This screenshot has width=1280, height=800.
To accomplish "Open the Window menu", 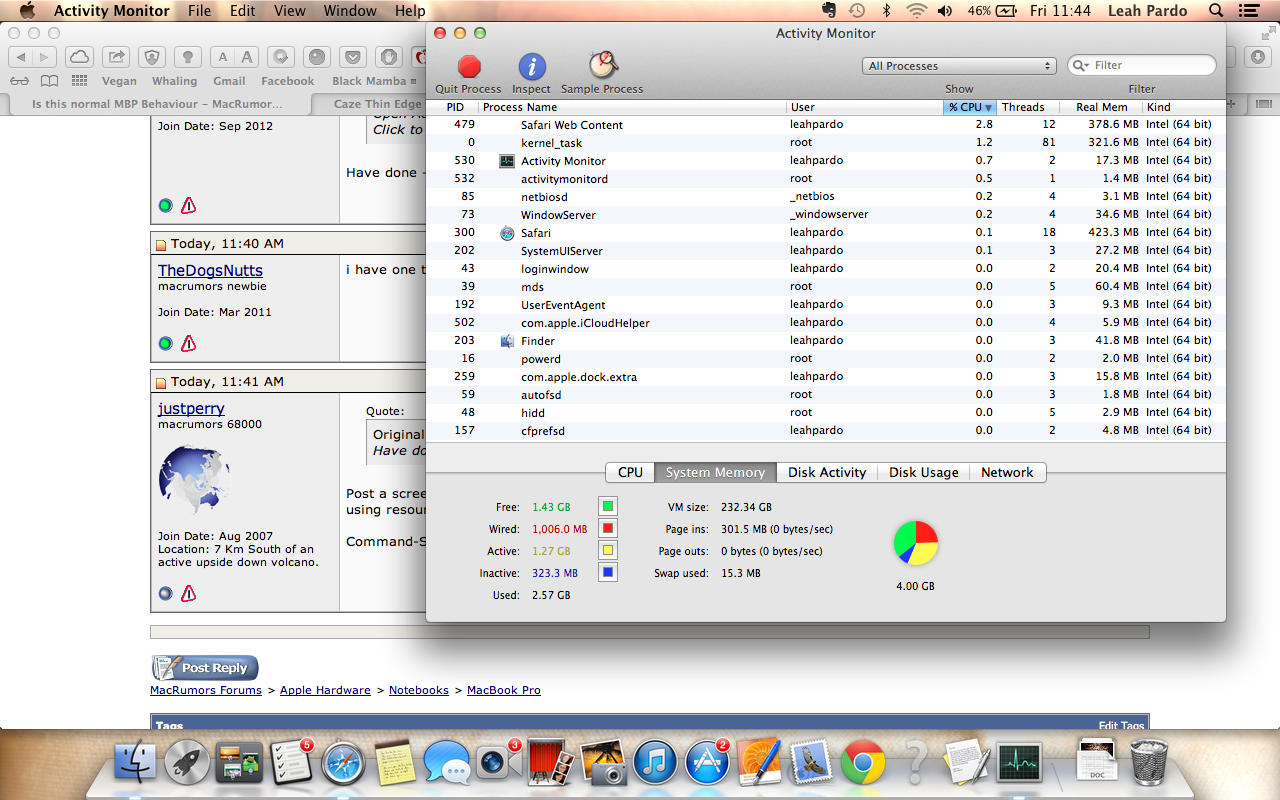I will coord(350,11).
